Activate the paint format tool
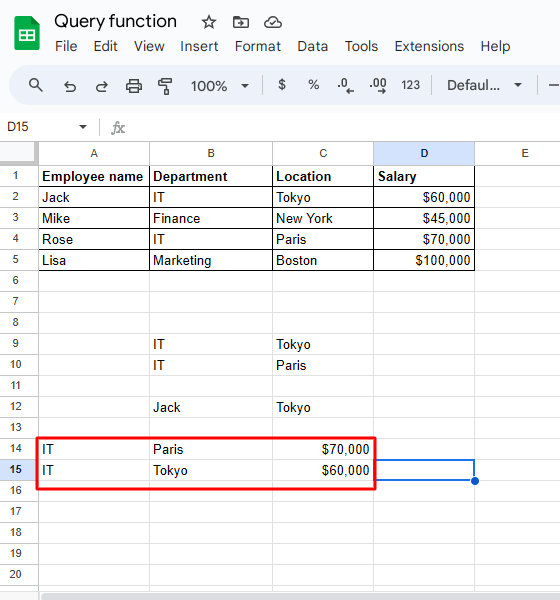This screenshot has height=600, width=560. click(165, 85)
